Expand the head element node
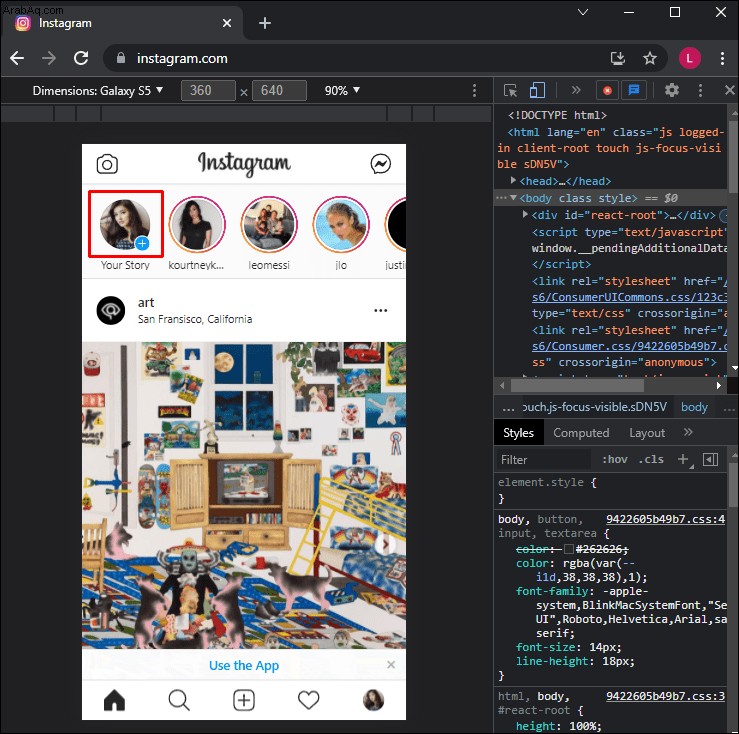 pyautogui.click(x=513, y=180)
